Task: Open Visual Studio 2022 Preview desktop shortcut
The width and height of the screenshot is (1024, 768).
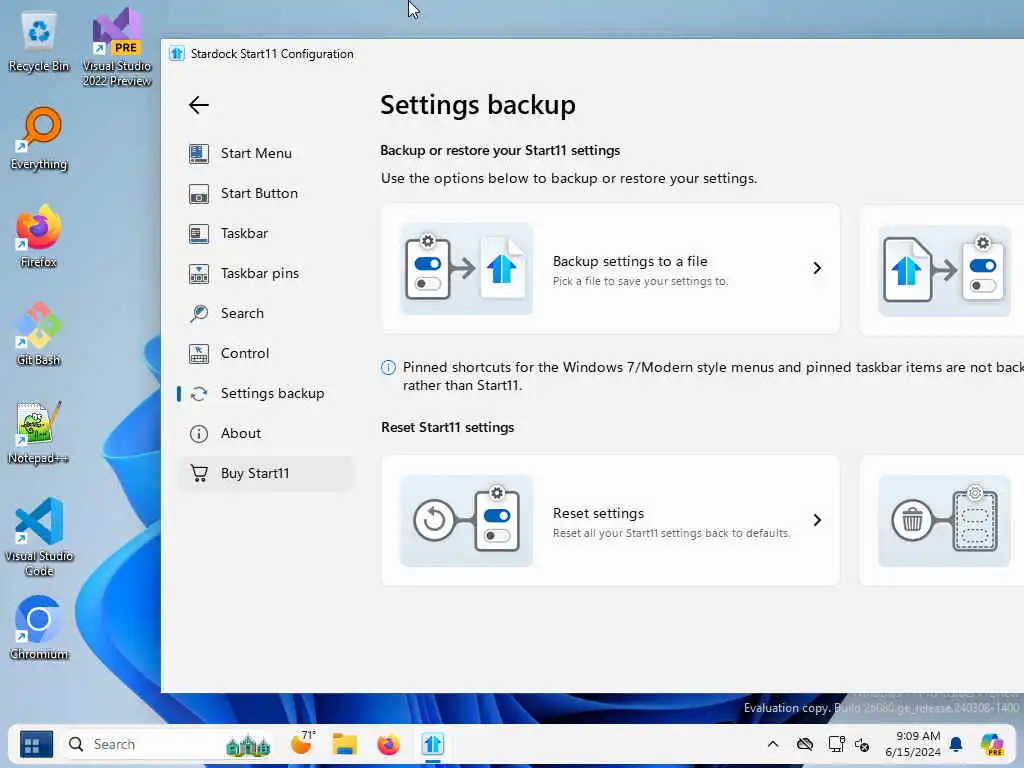Action: pos(117,47)
